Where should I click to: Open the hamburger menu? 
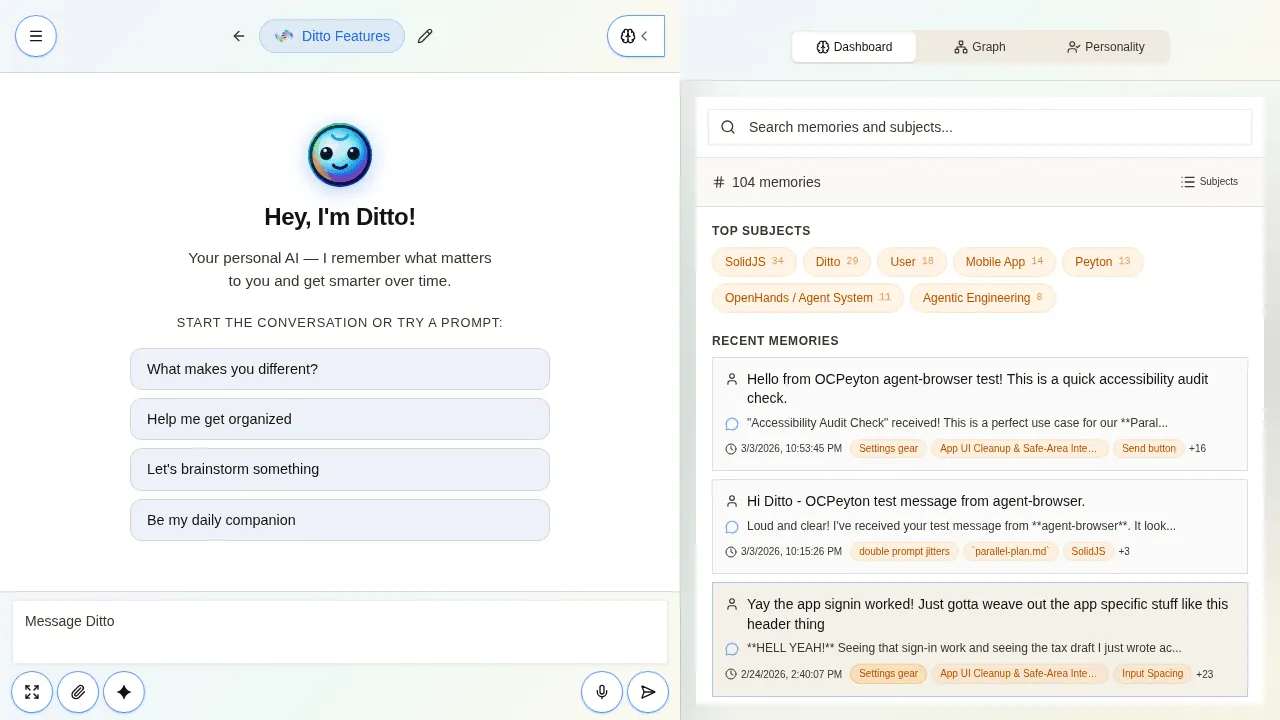pos(36,36)
